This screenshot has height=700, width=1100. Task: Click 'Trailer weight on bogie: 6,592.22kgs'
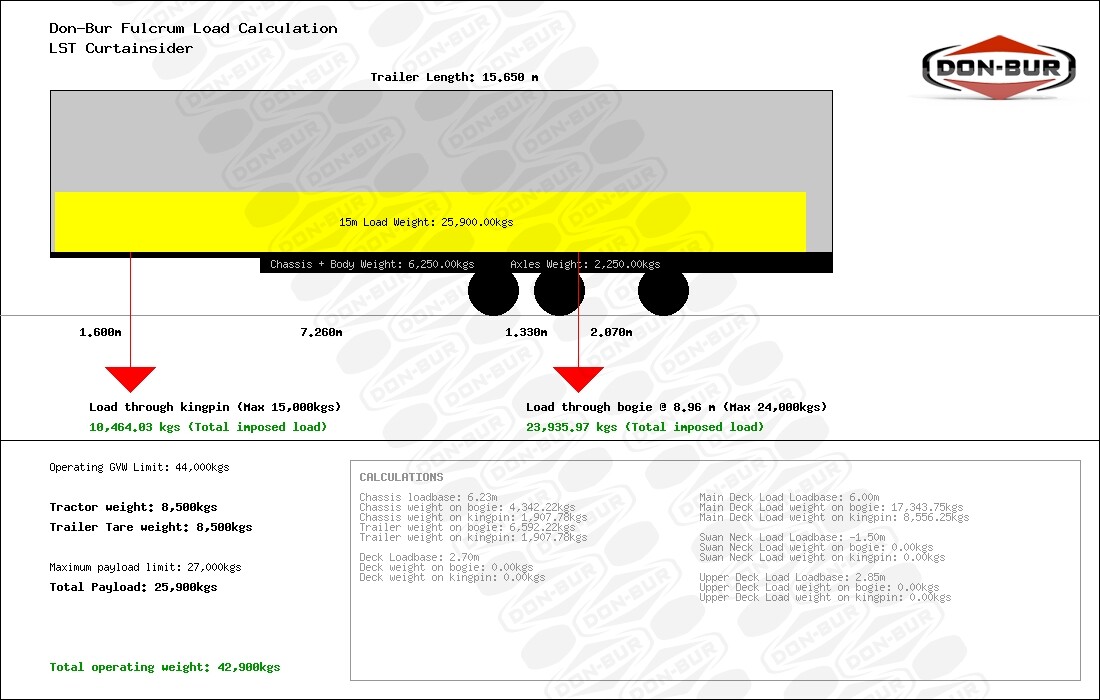click(x=467, y=527)
